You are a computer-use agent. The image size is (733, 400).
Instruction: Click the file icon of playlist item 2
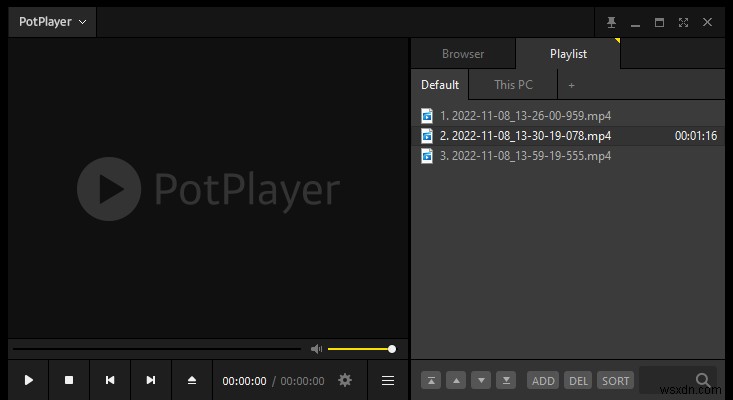click(x=427, y=136)
